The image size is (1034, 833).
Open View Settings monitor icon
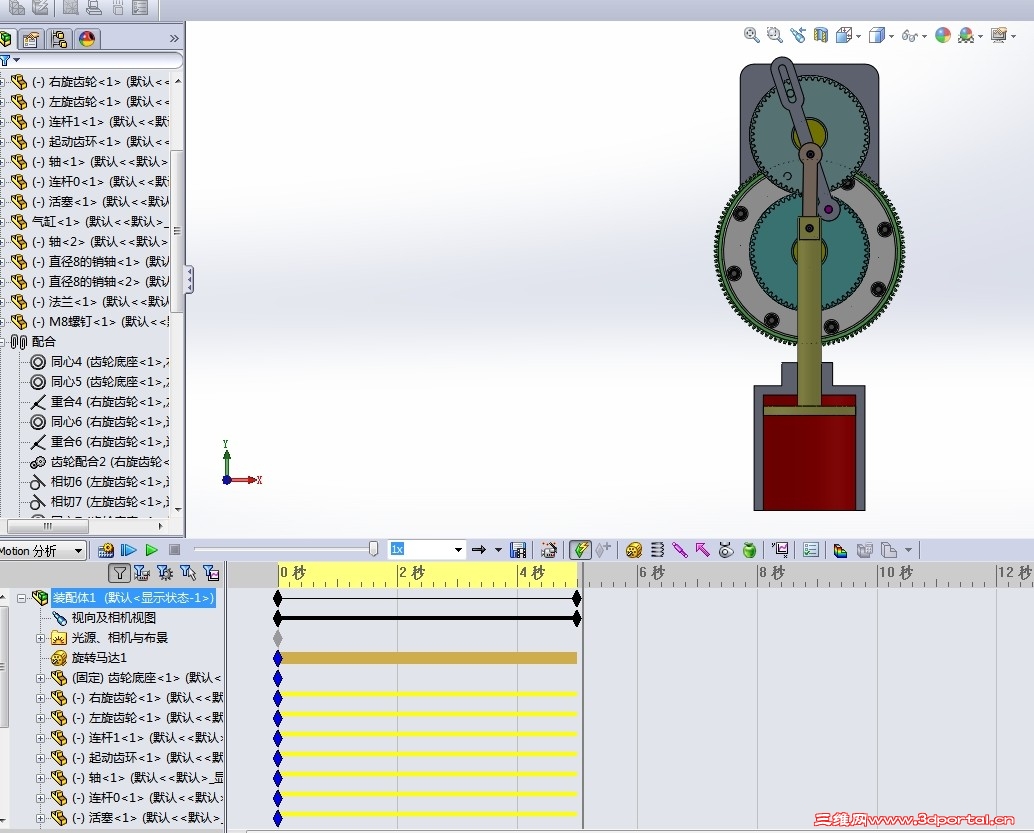999,35
